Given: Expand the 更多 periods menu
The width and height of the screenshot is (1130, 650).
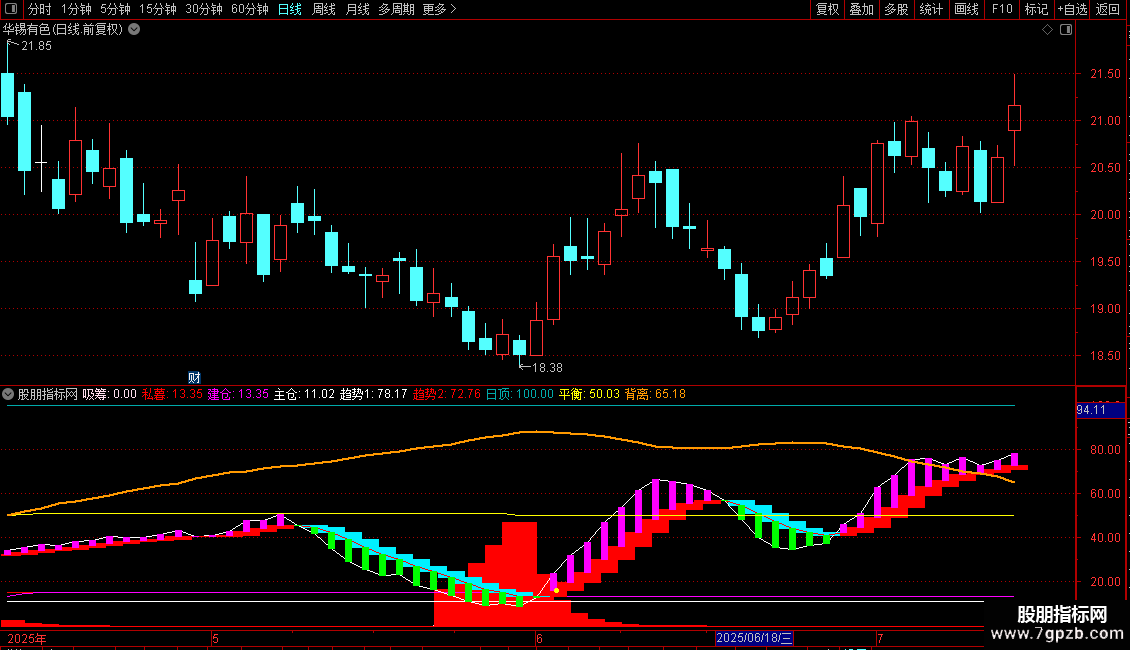Looking at the screenshot, I should (439, 9).
